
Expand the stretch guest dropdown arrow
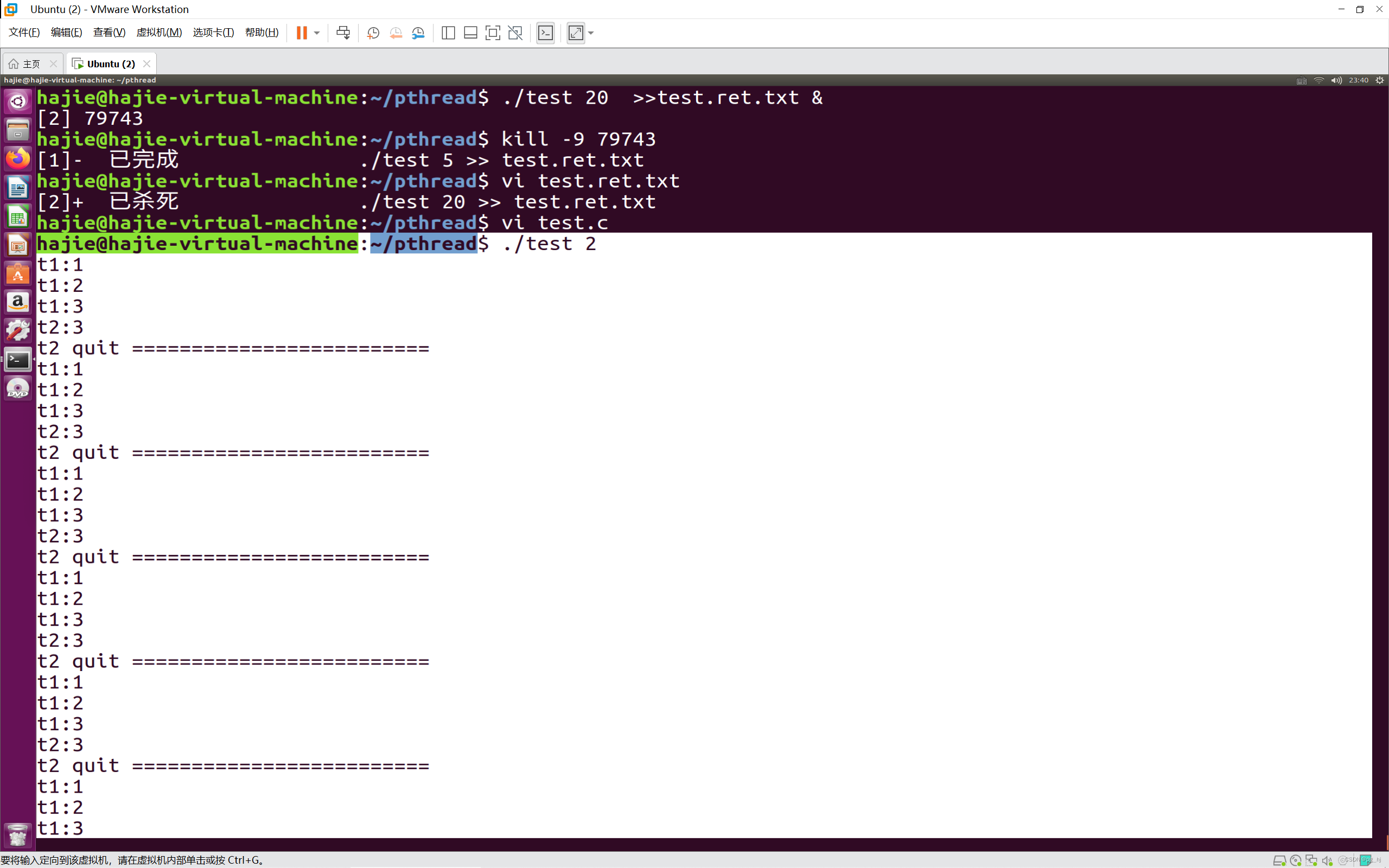pyautogui.click(x=591, y=33)
